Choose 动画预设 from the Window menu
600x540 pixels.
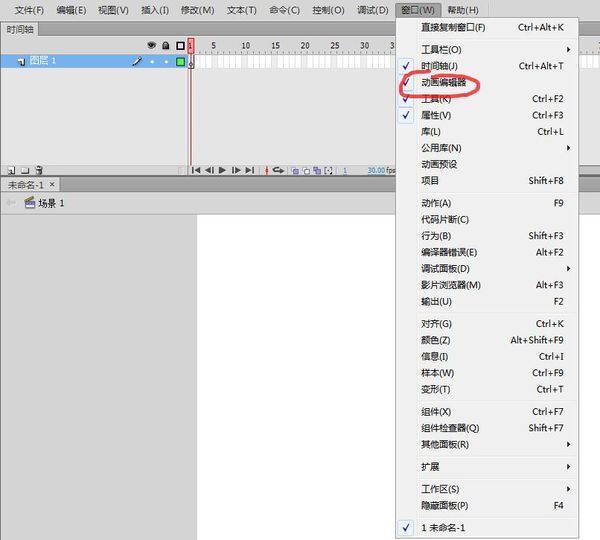[x=487, y=165]
